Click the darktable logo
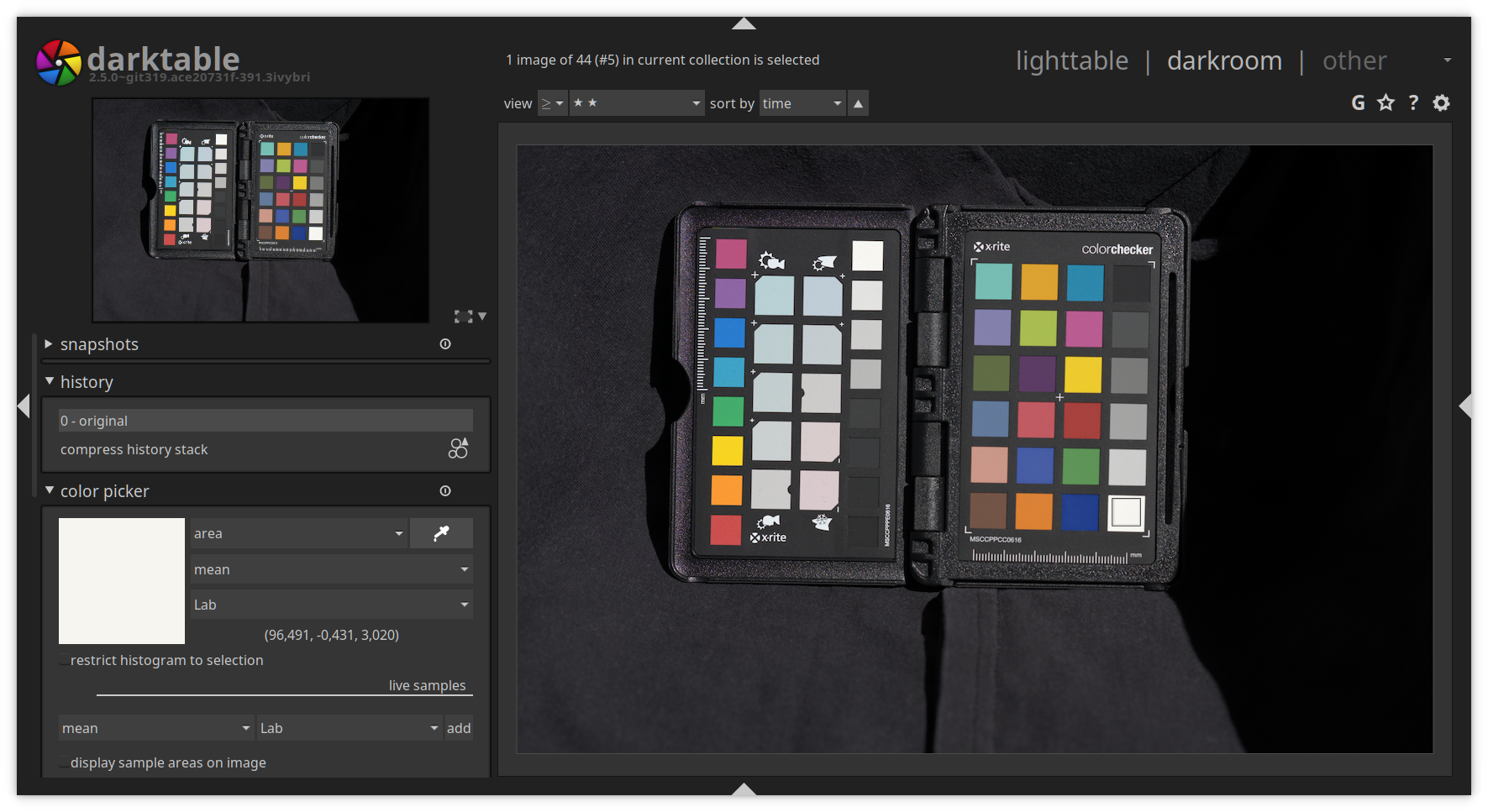Screen dimensions: 1488x812 [58, 62]
